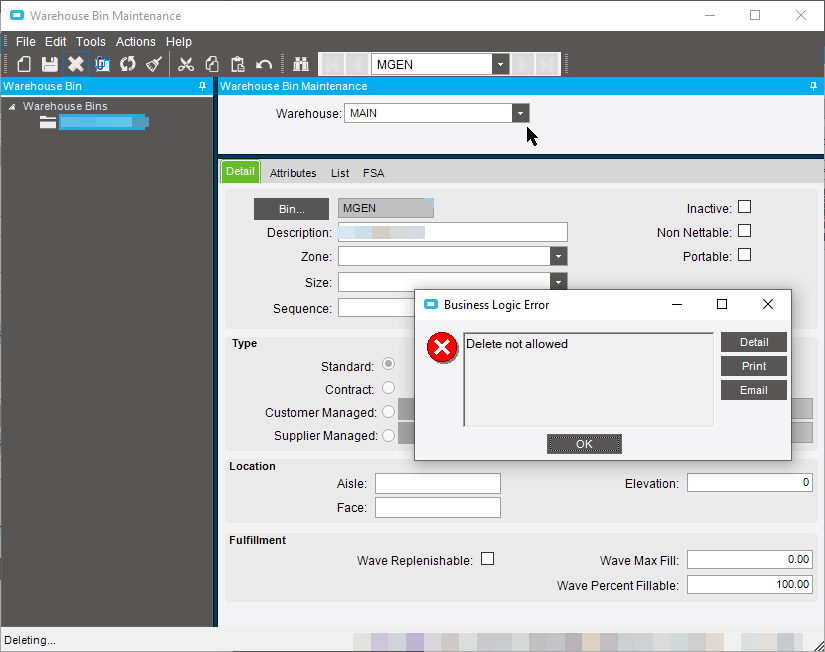The image size is (825, 652).
Task: Switch to the Attributes tab
Action: (x=293, y=173)
